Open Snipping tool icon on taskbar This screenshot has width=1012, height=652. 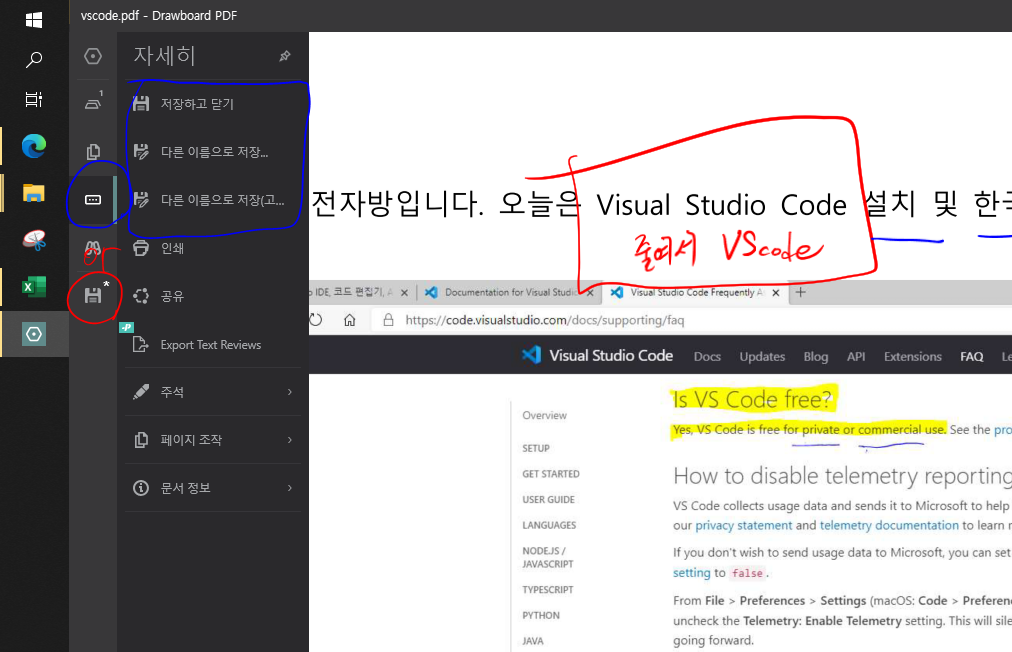[34, 240]
